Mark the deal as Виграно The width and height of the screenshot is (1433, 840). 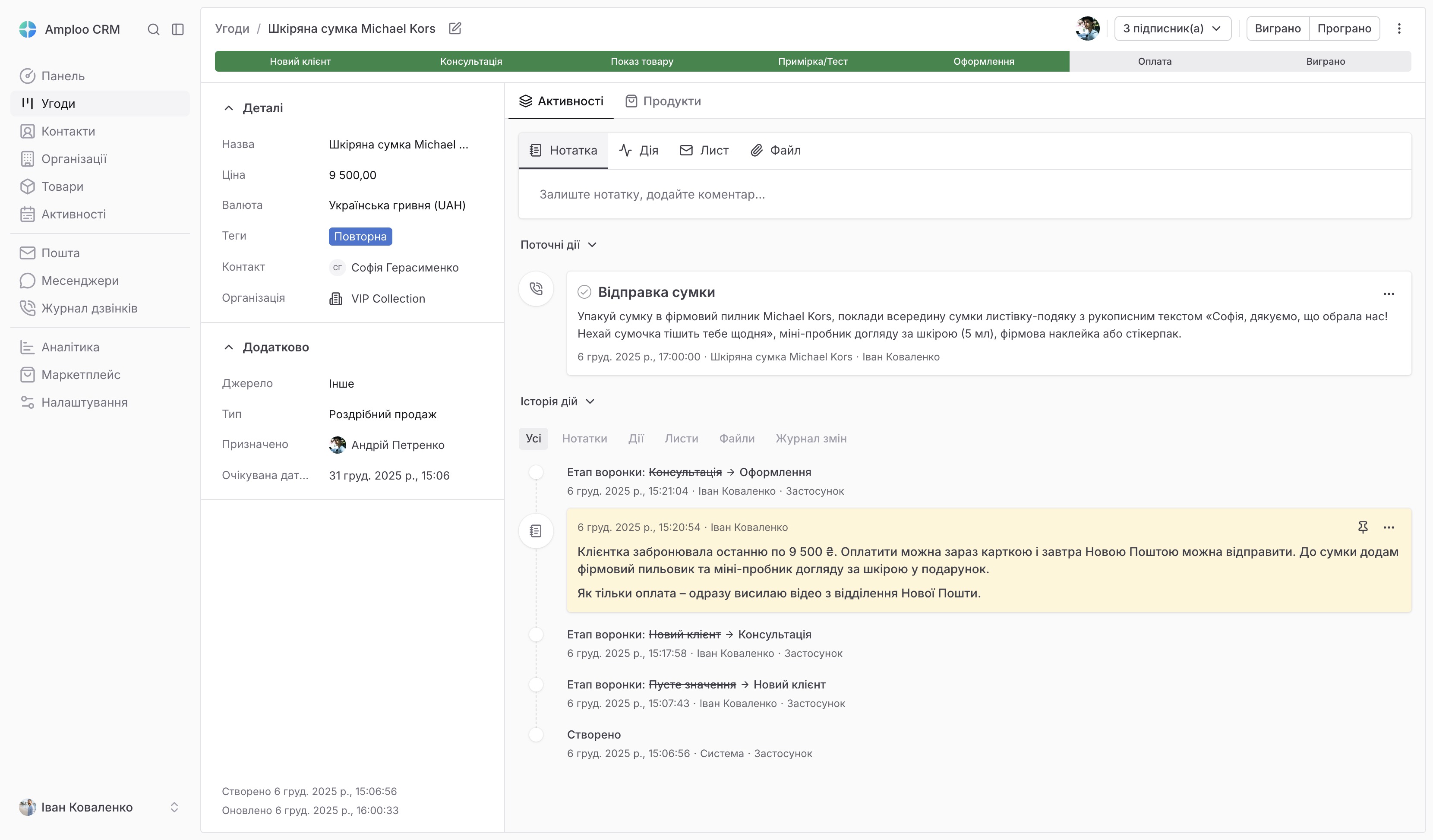[1277, 28]
